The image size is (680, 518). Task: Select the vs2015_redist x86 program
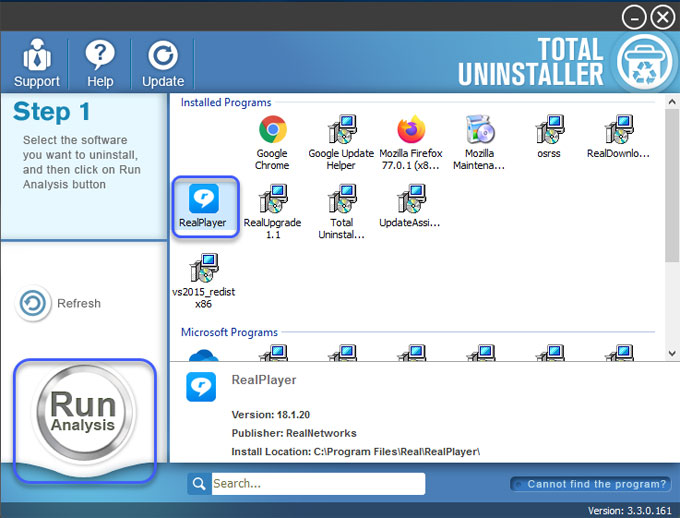pyautogui.click(x=203, y=281)
